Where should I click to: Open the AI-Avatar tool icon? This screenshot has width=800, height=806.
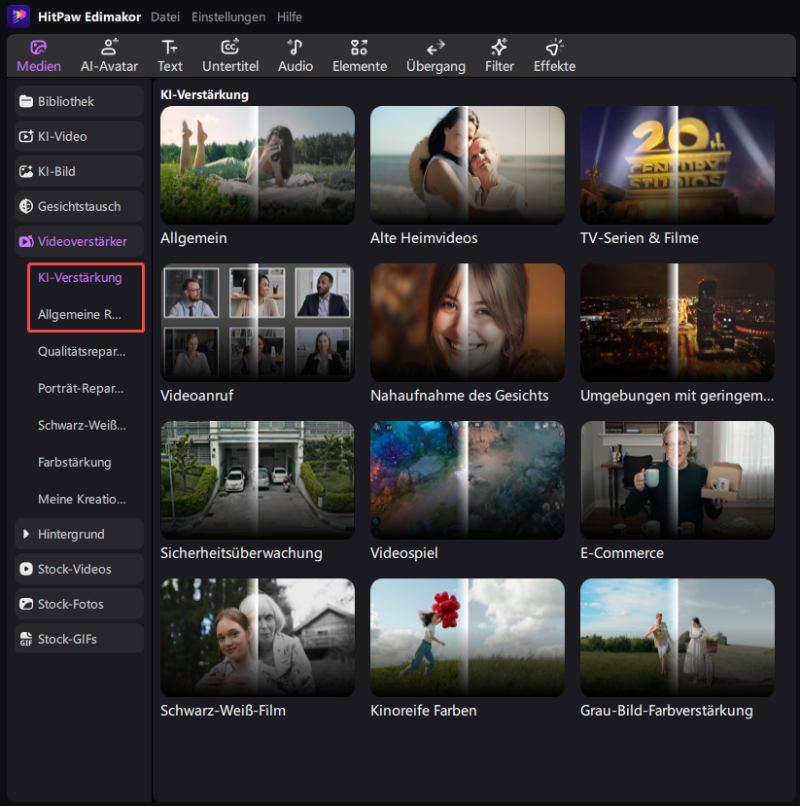[x=109, y=48]
